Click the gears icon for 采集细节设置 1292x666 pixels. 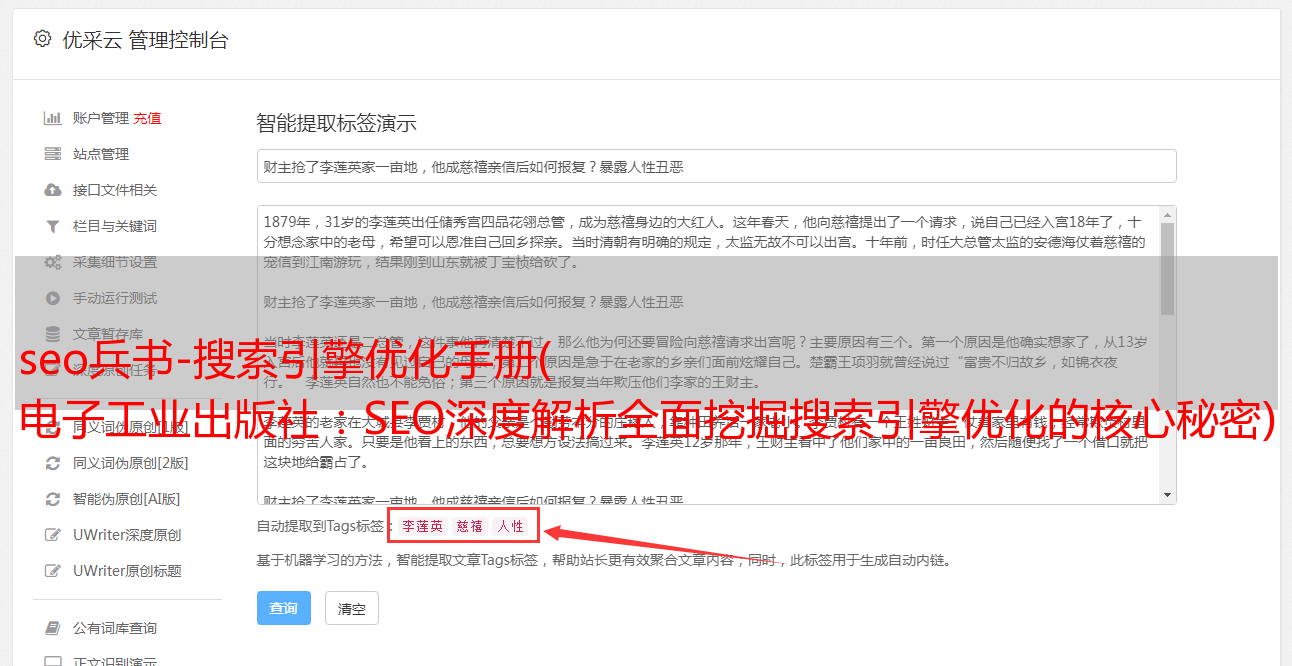(x=53, y=262)
